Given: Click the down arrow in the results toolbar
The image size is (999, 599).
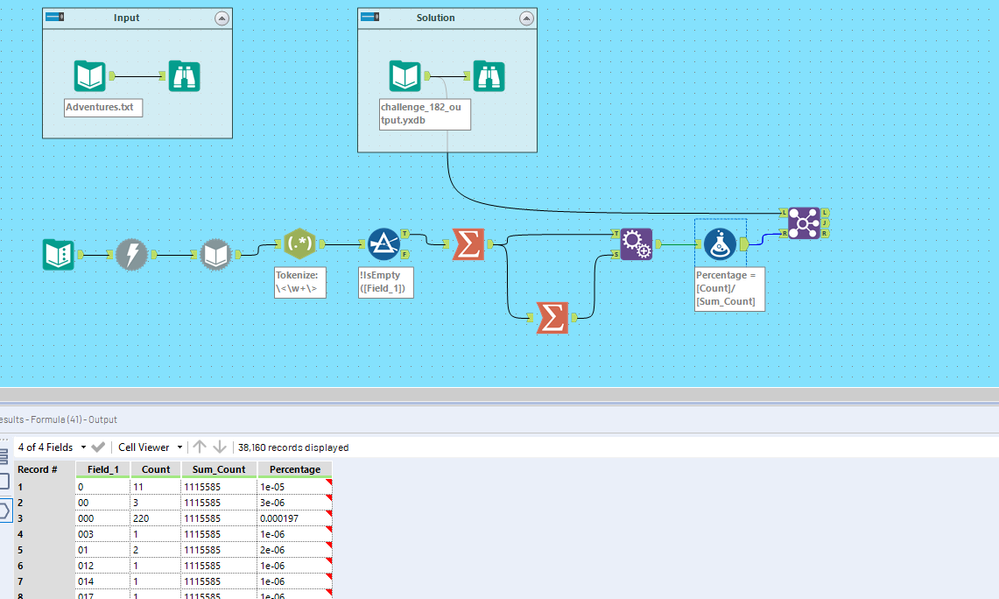Looking at the screenshot, I should point(219,447).
